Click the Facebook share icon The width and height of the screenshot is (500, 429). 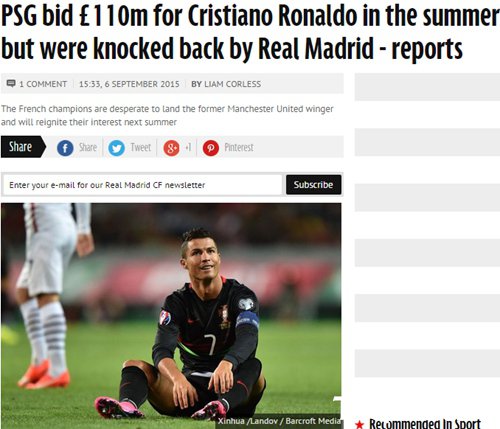click(x=65, y=148)
